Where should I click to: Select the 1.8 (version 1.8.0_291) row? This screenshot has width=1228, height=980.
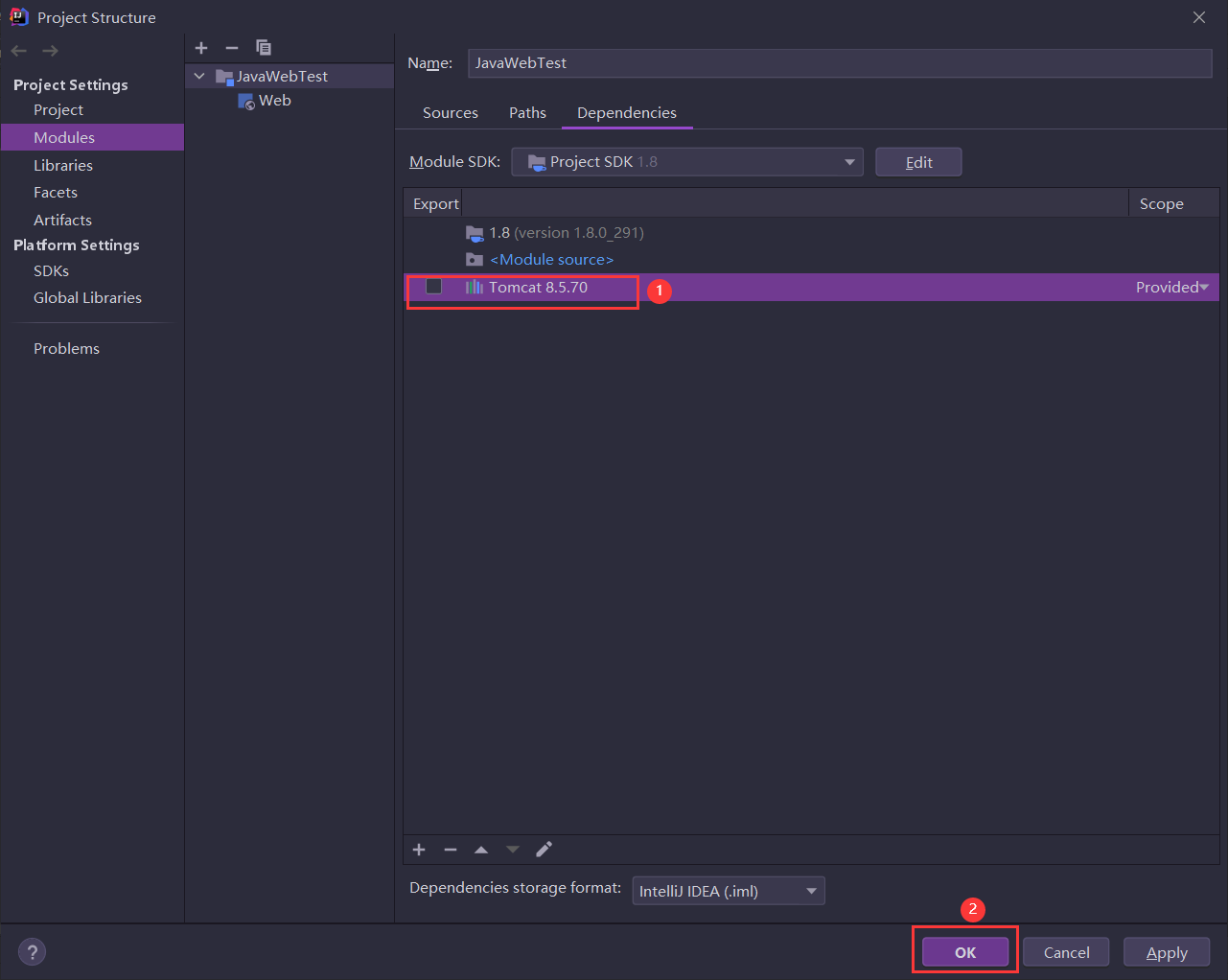pyautogui.click(x=811, y=233)
